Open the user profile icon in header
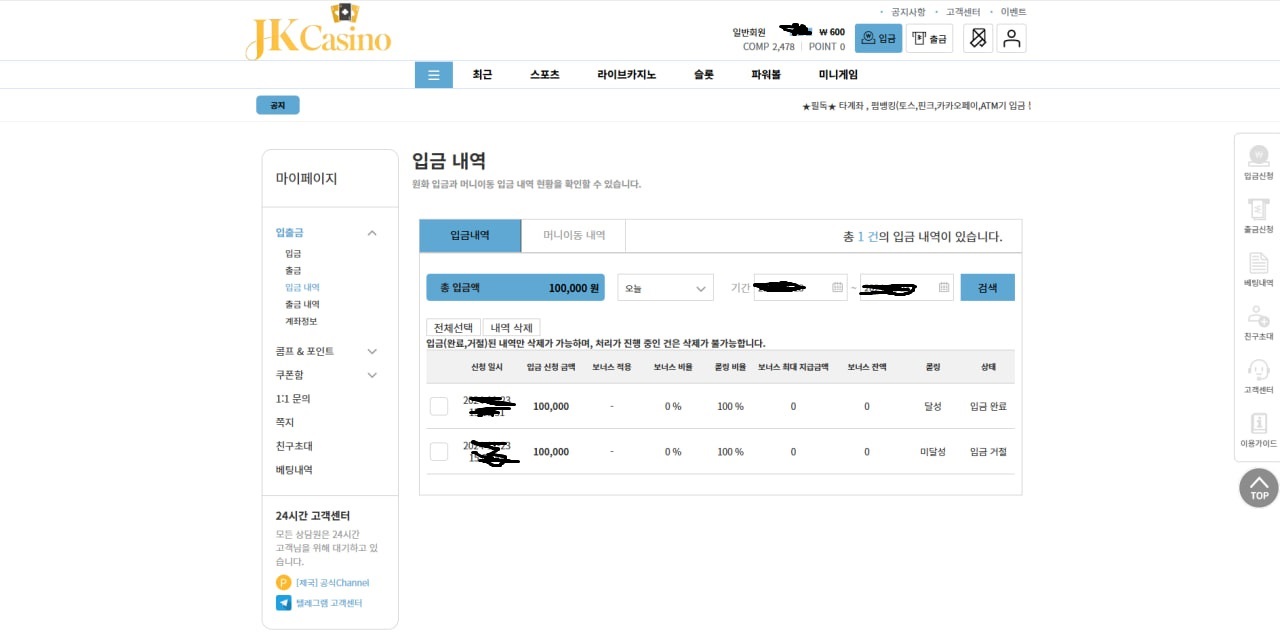This screenshot has width=1280, height=637. point(1011,38)
